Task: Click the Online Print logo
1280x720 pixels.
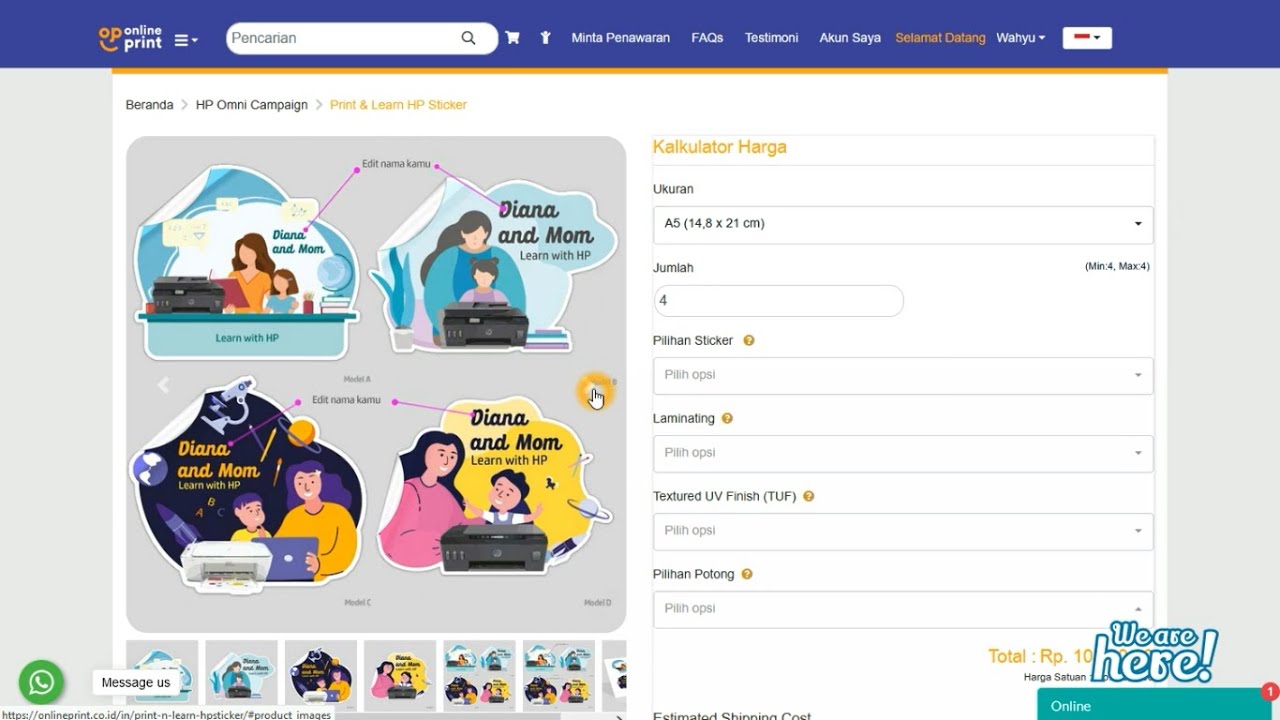Action: [130, 38]
